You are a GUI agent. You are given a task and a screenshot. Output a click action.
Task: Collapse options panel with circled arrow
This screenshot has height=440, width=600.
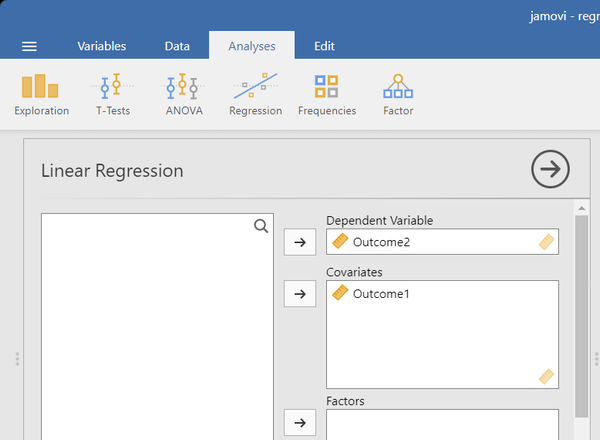[x=550, y=169]
